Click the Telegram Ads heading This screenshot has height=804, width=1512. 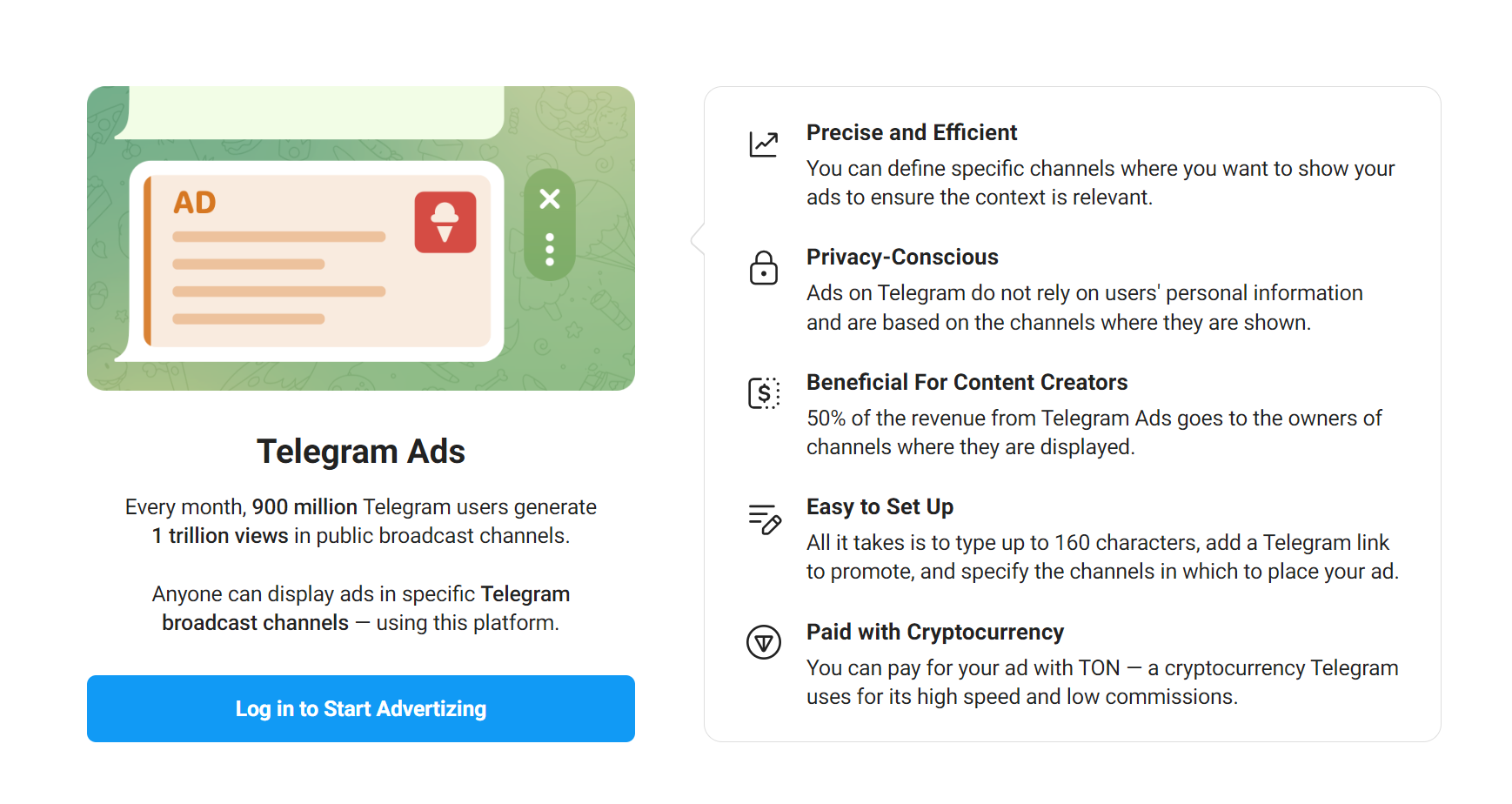pyautogui.click(x=360, y=451)
